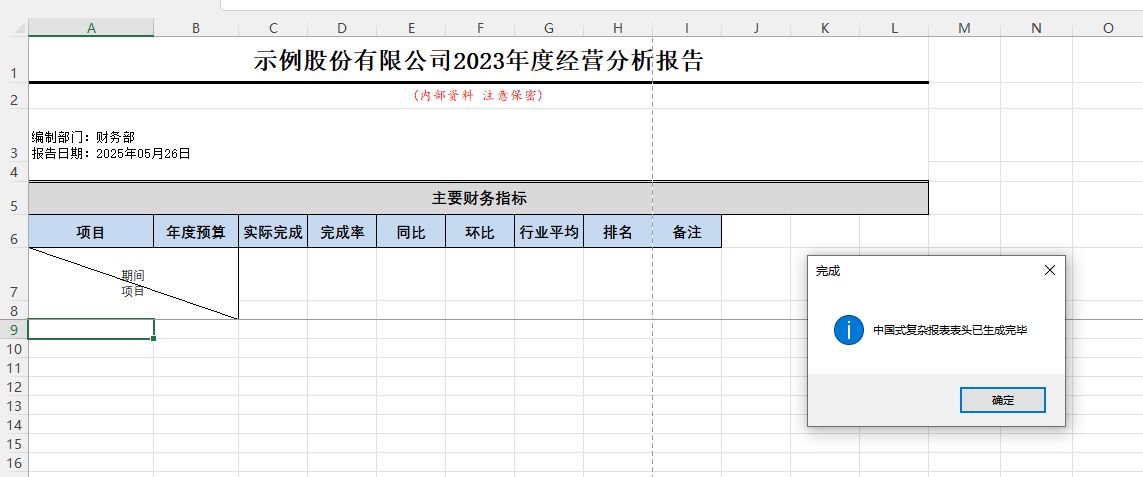The width and height of the screenshot is (1143, 477).
Task: Click the diagonal 期间/项目 header cell
Action: 133,283
